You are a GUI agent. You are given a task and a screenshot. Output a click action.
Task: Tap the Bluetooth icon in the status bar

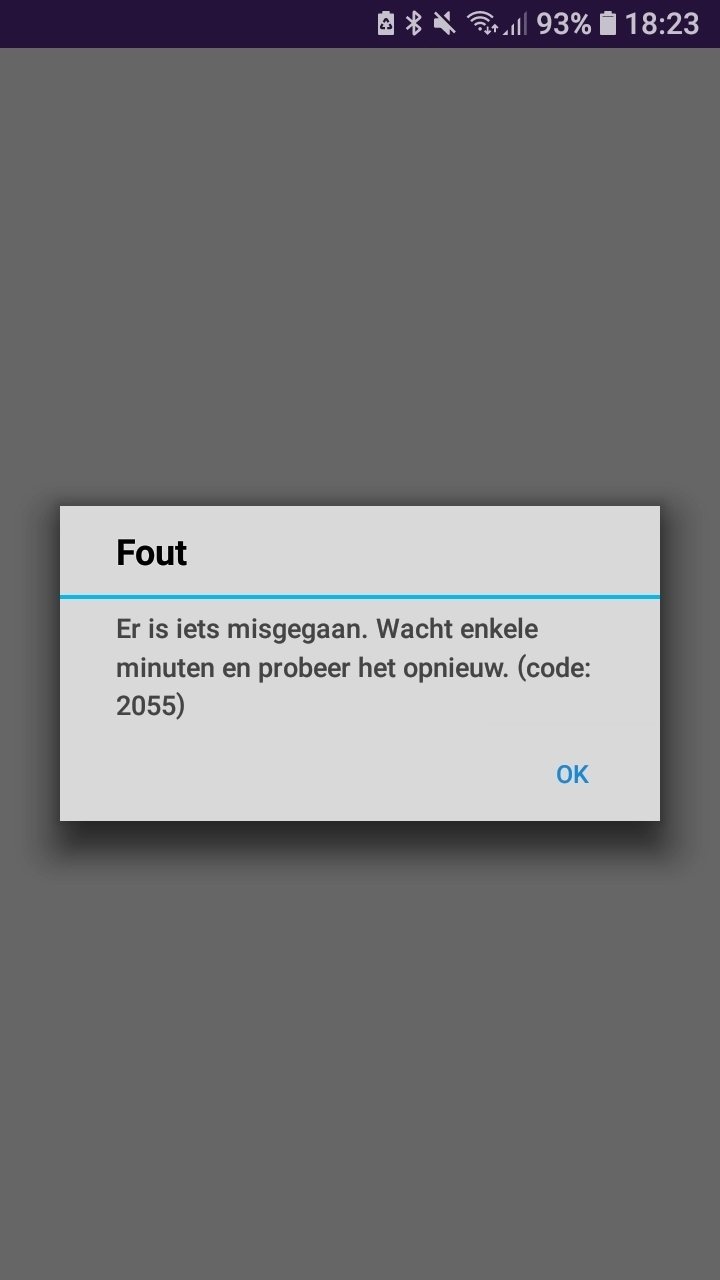tap(414, 24)
